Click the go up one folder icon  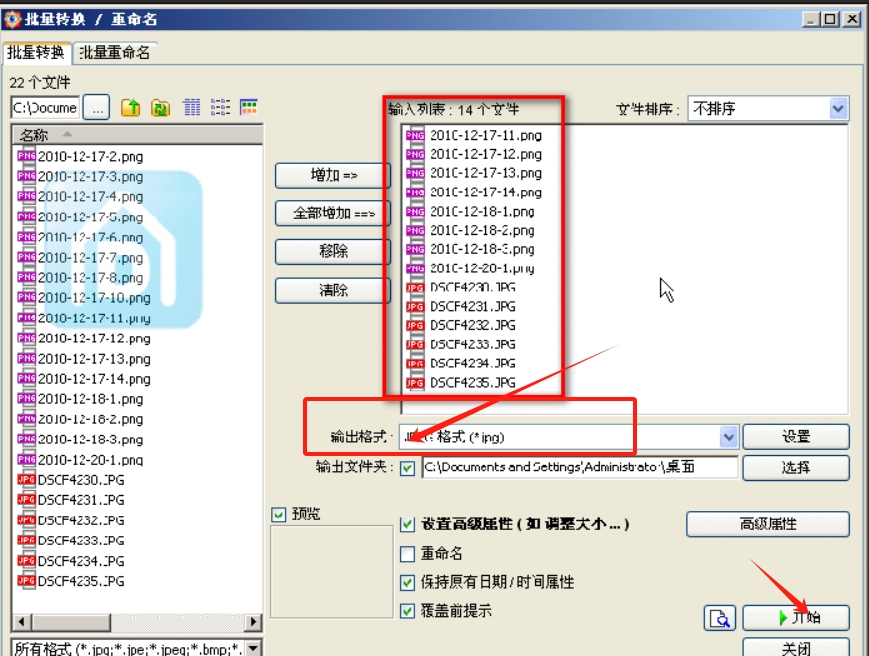coord(131,107)
